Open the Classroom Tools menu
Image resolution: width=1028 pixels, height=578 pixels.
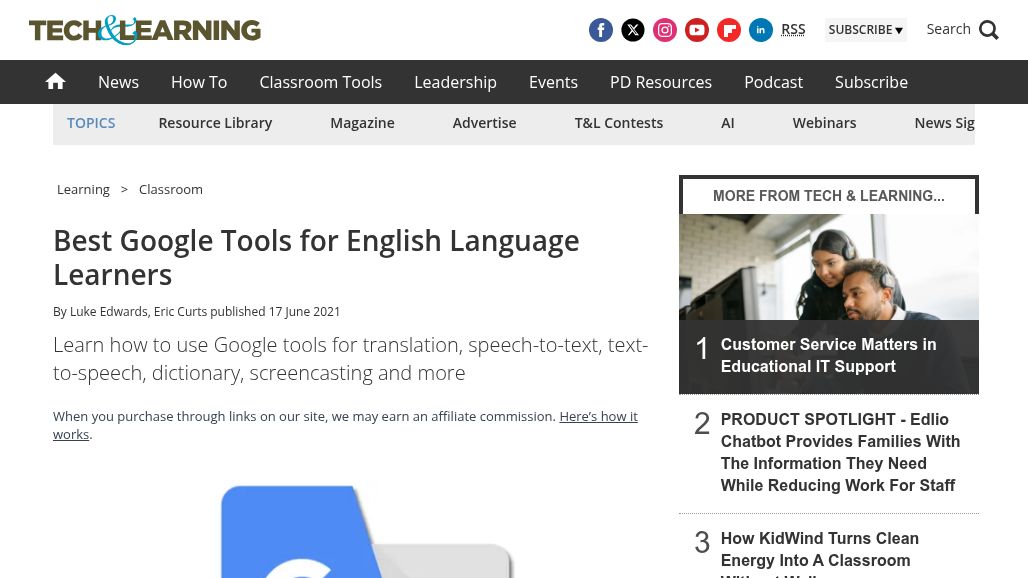pyautogui.click(x=321, y=82)
